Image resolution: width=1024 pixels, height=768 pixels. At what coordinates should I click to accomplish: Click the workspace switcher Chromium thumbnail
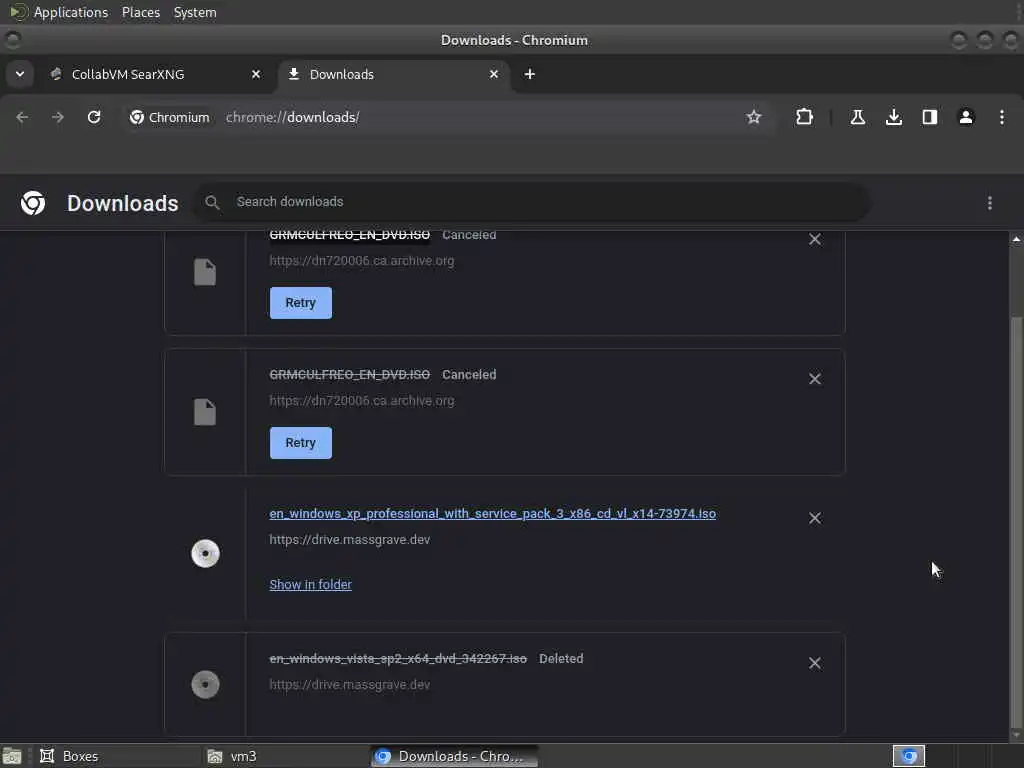pyautogui.click(x=908, y=756)
